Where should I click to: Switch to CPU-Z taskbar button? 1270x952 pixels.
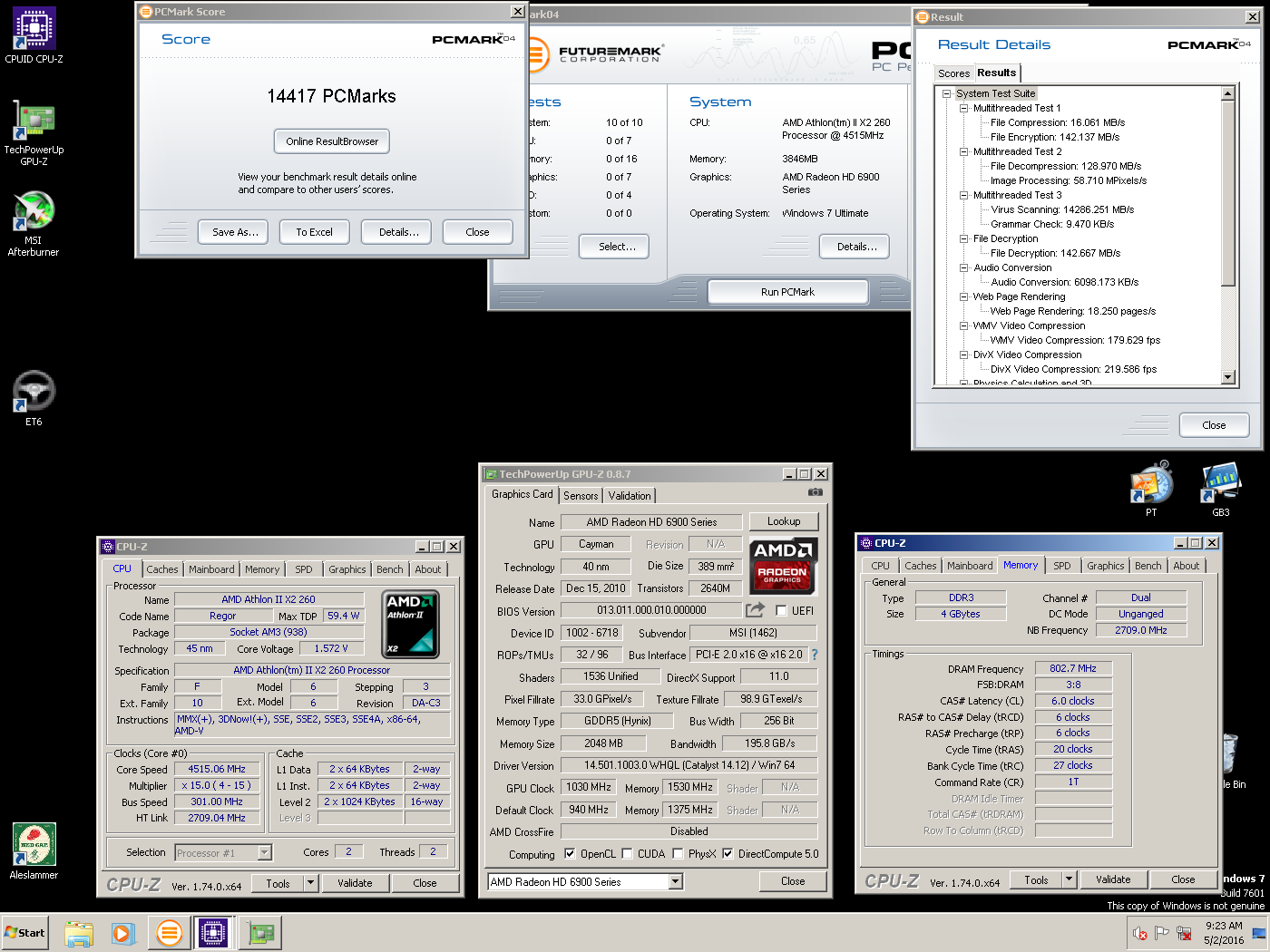point(213,933)
